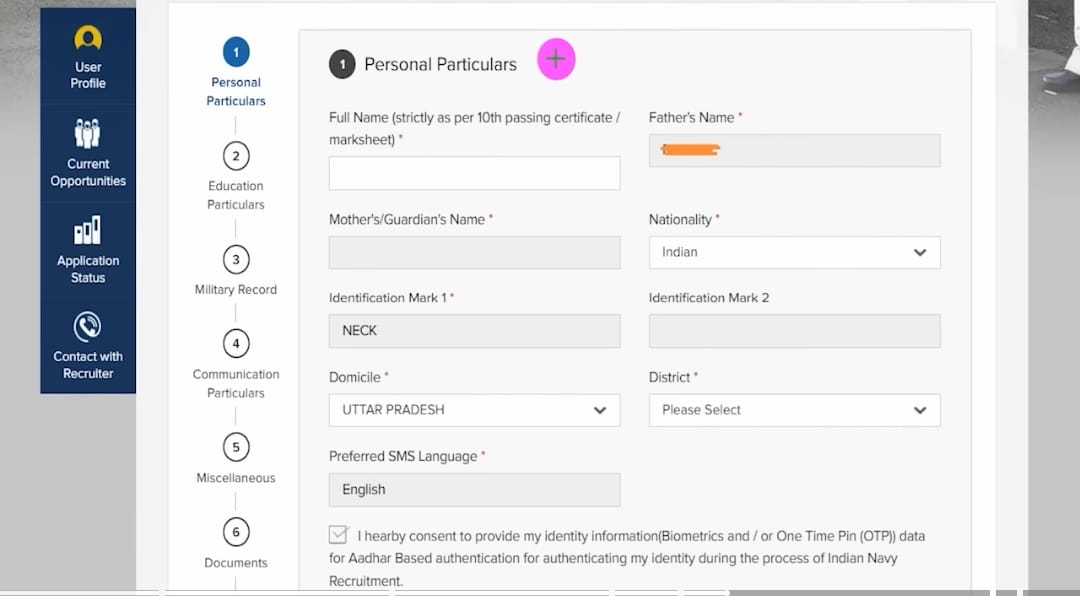
Task: Click the Preferred SMS Language field
Action: [x=474, y=490]
